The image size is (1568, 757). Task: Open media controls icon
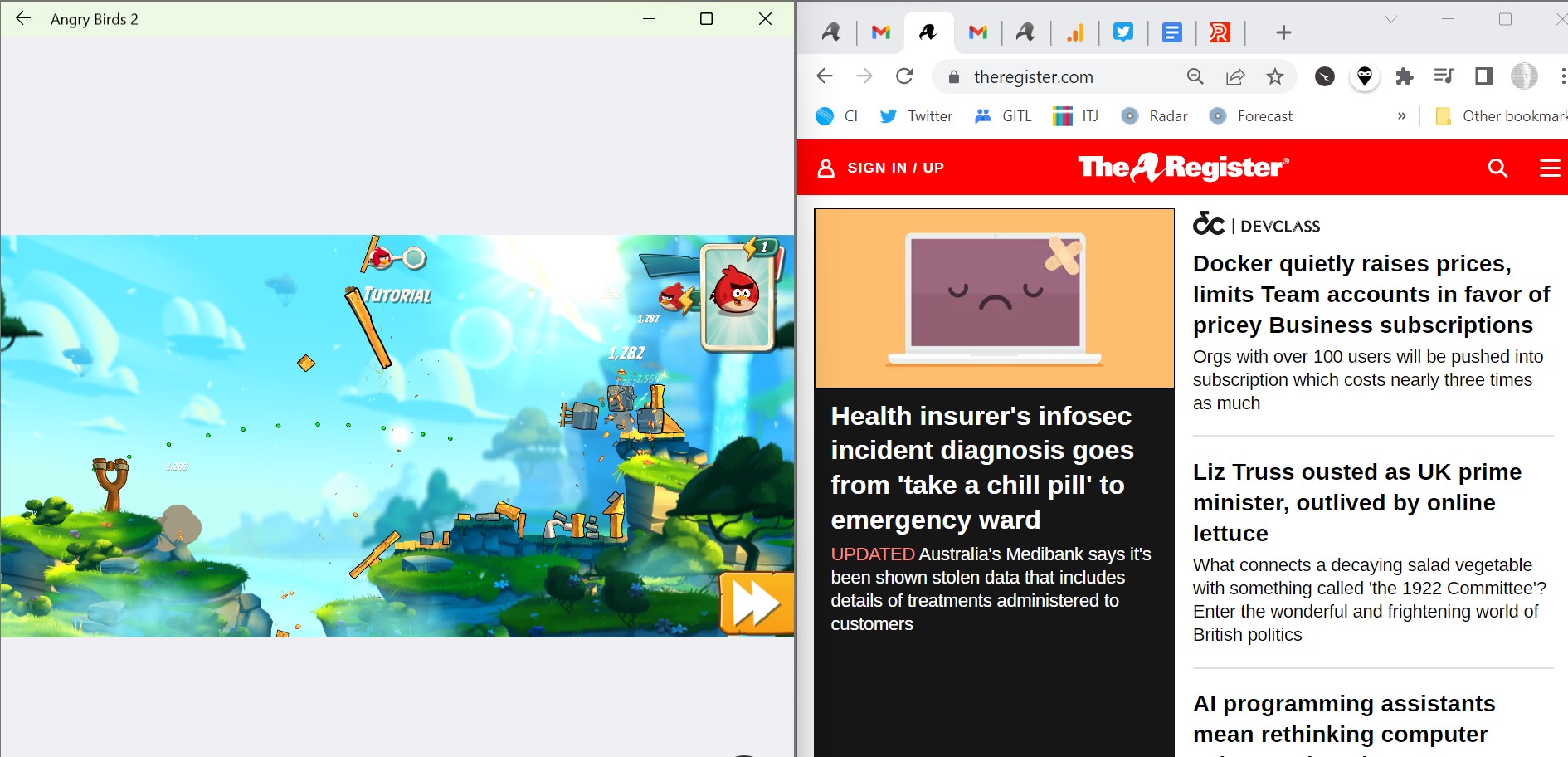coord(1444,76)
